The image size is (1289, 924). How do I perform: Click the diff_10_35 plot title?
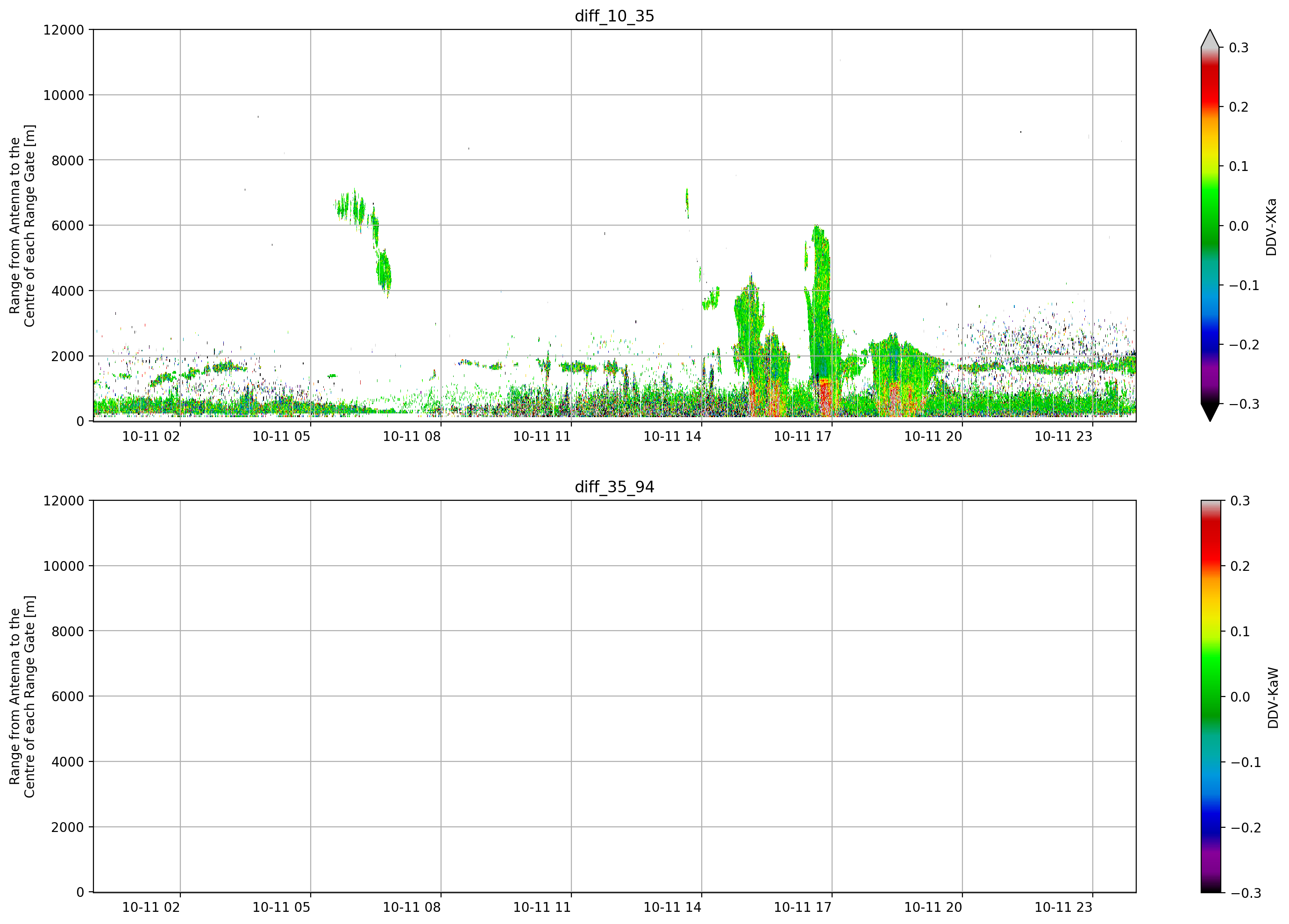click(614, 16)
